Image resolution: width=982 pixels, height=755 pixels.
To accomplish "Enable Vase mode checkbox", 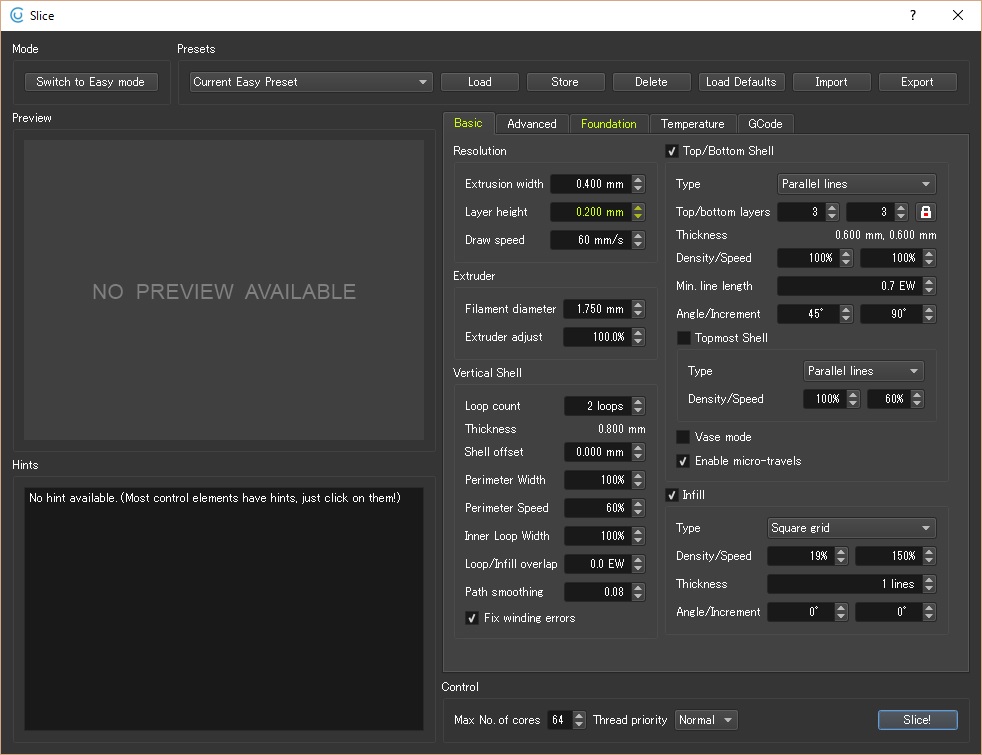I will click(x=684, y=437).
